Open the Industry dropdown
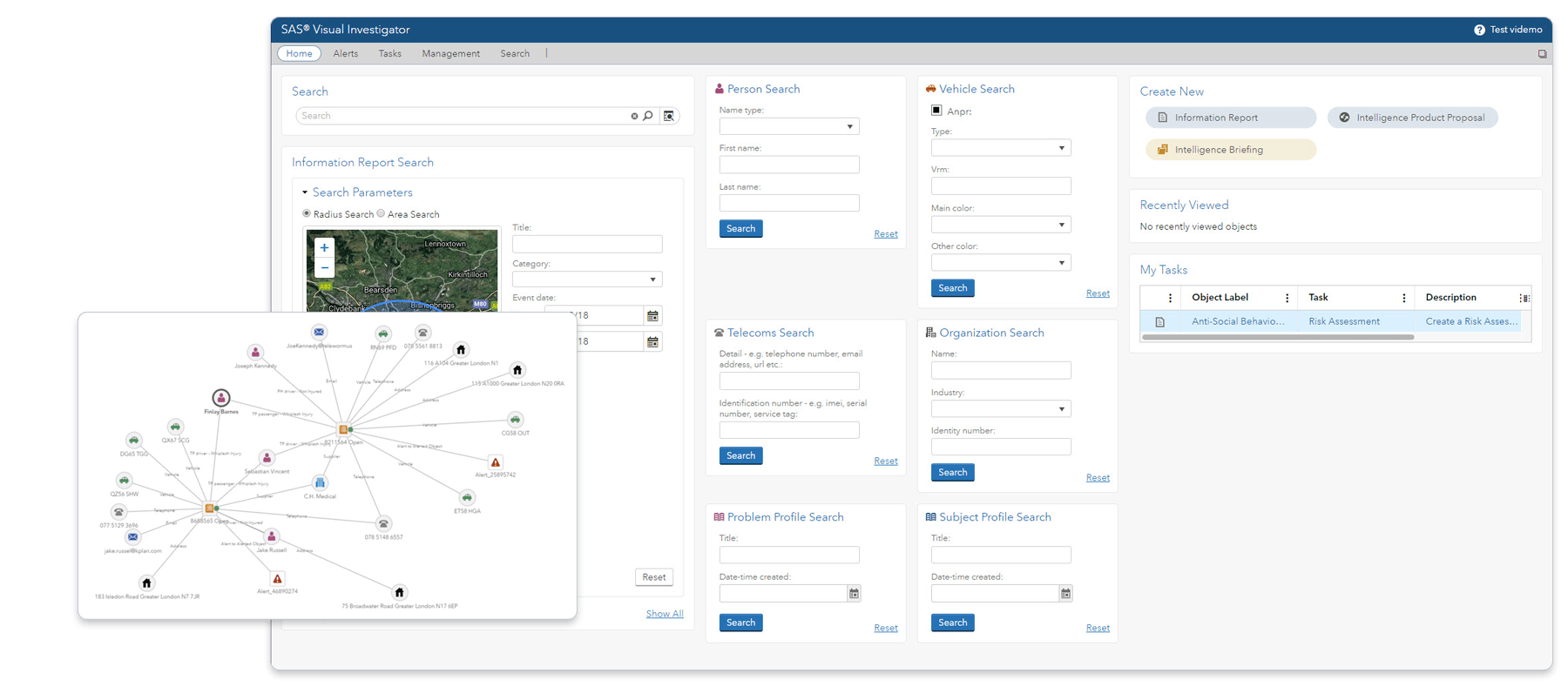Image resolution: width=1568 pixels, height=687 pixels. coord(1001,408)
